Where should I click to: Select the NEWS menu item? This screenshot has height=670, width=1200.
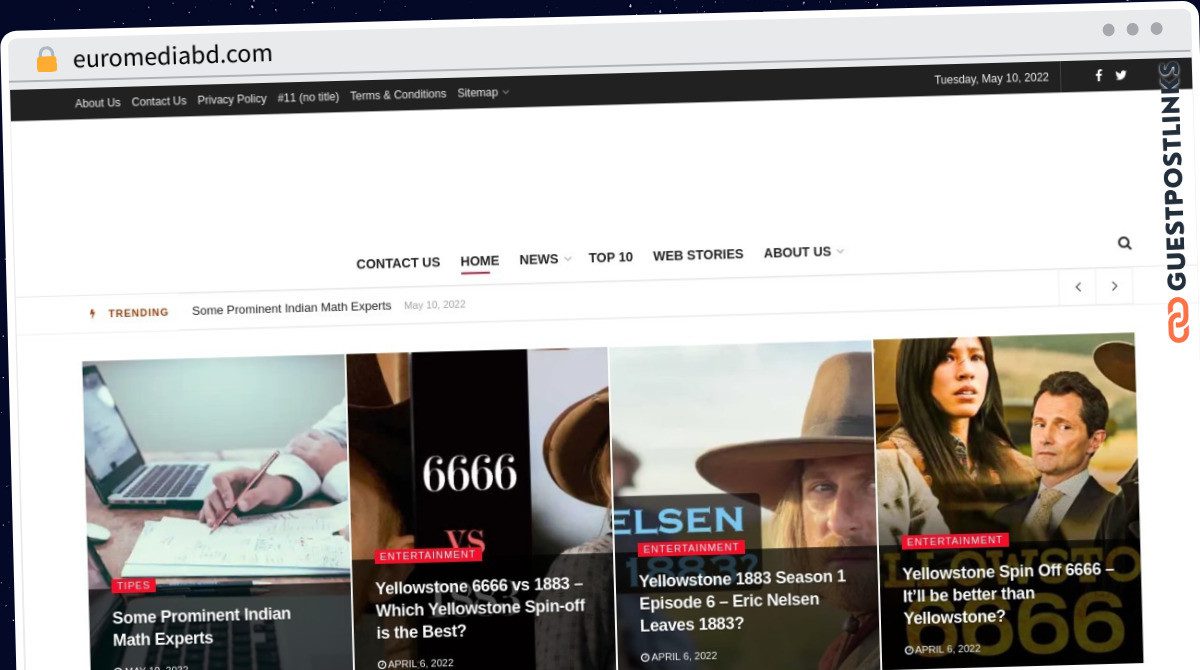coord(539,259)
